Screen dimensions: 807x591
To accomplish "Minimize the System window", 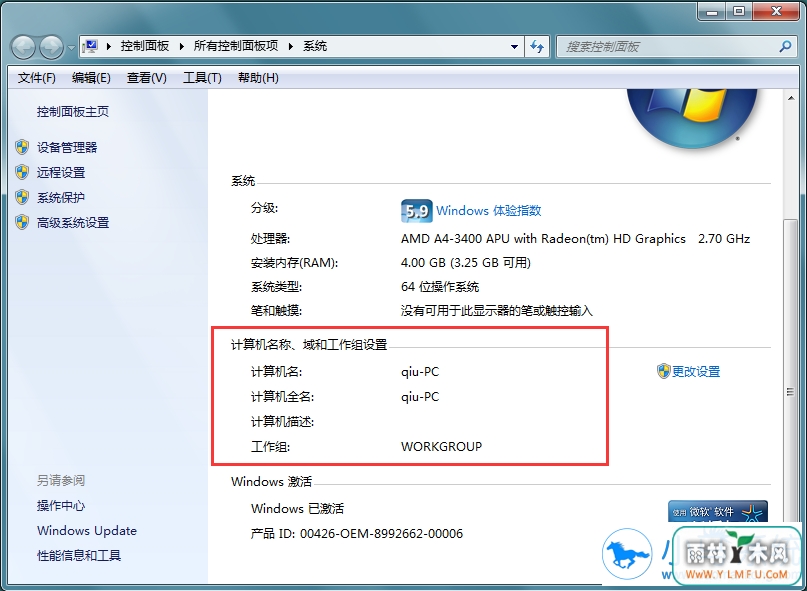I will [713, 11].
